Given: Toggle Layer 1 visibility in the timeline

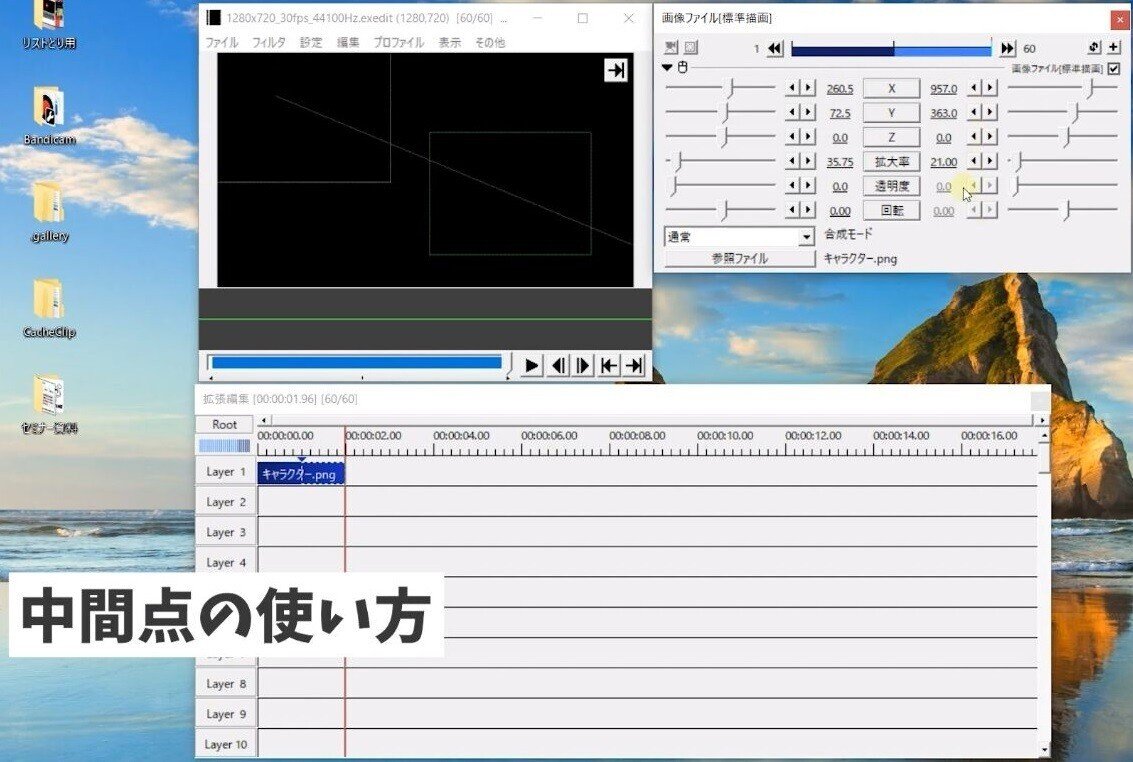Looking at the screenshot, I should pos(224,471).
